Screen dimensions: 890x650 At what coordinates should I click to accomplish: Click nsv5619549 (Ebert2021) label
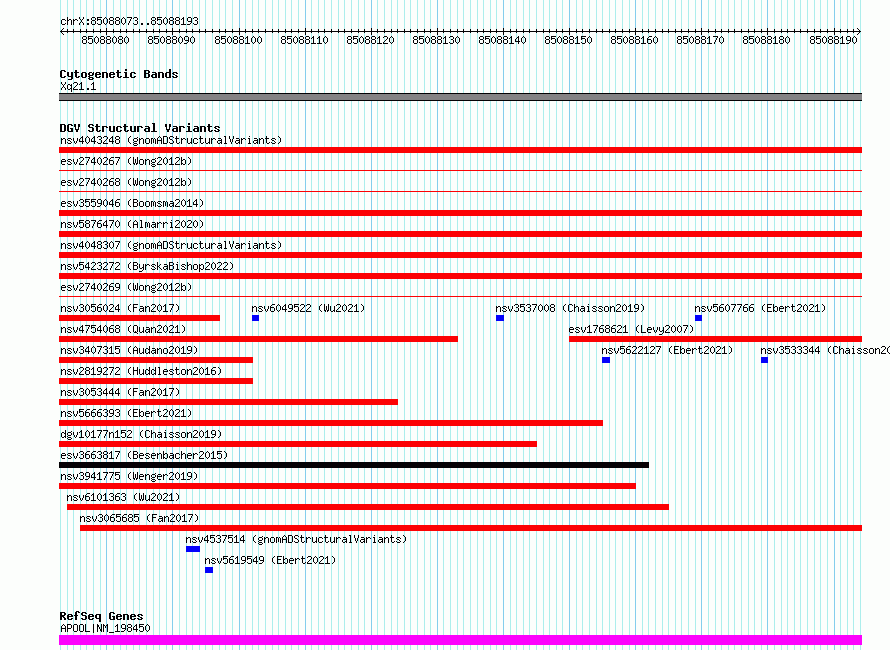[270, 560]
